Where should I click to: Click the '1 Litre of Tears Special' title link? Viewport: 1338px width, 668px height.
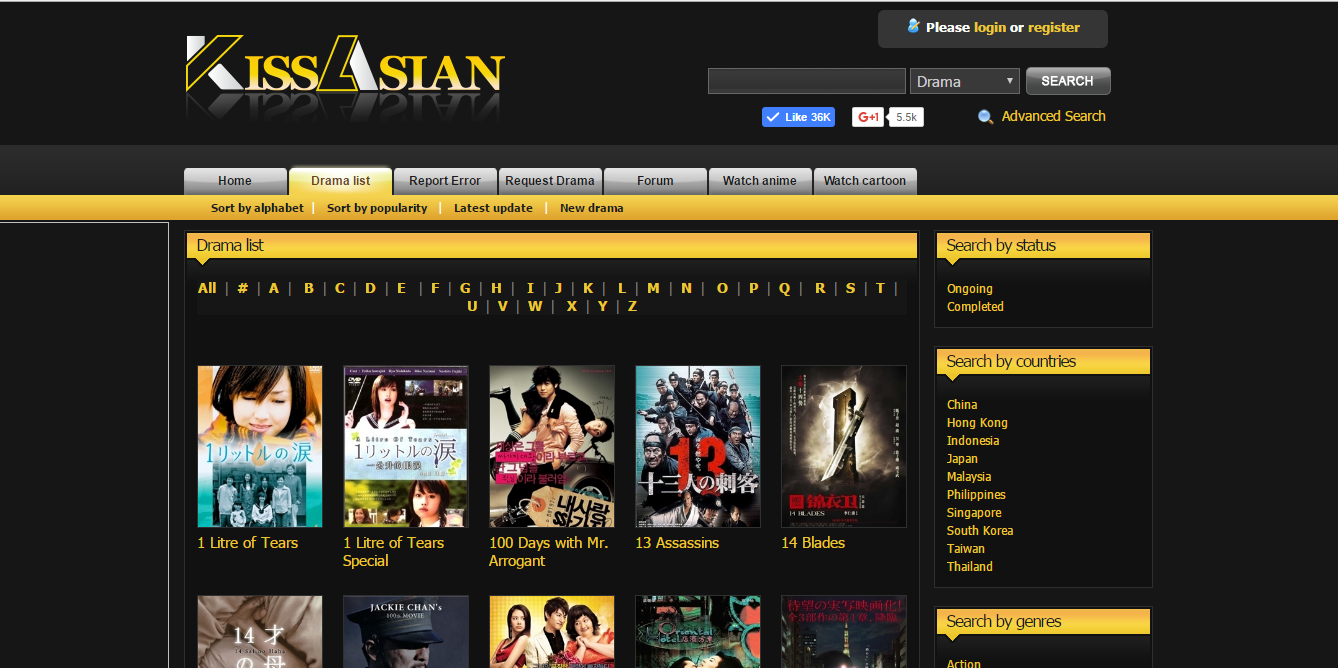tap(393, 552)
